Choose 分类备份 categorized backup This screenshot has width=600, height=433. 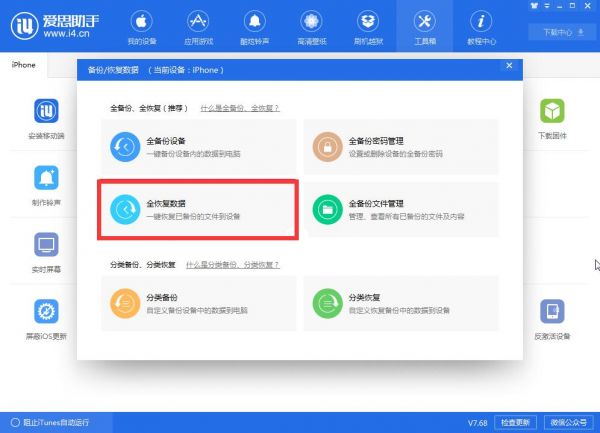coord(199,302)
